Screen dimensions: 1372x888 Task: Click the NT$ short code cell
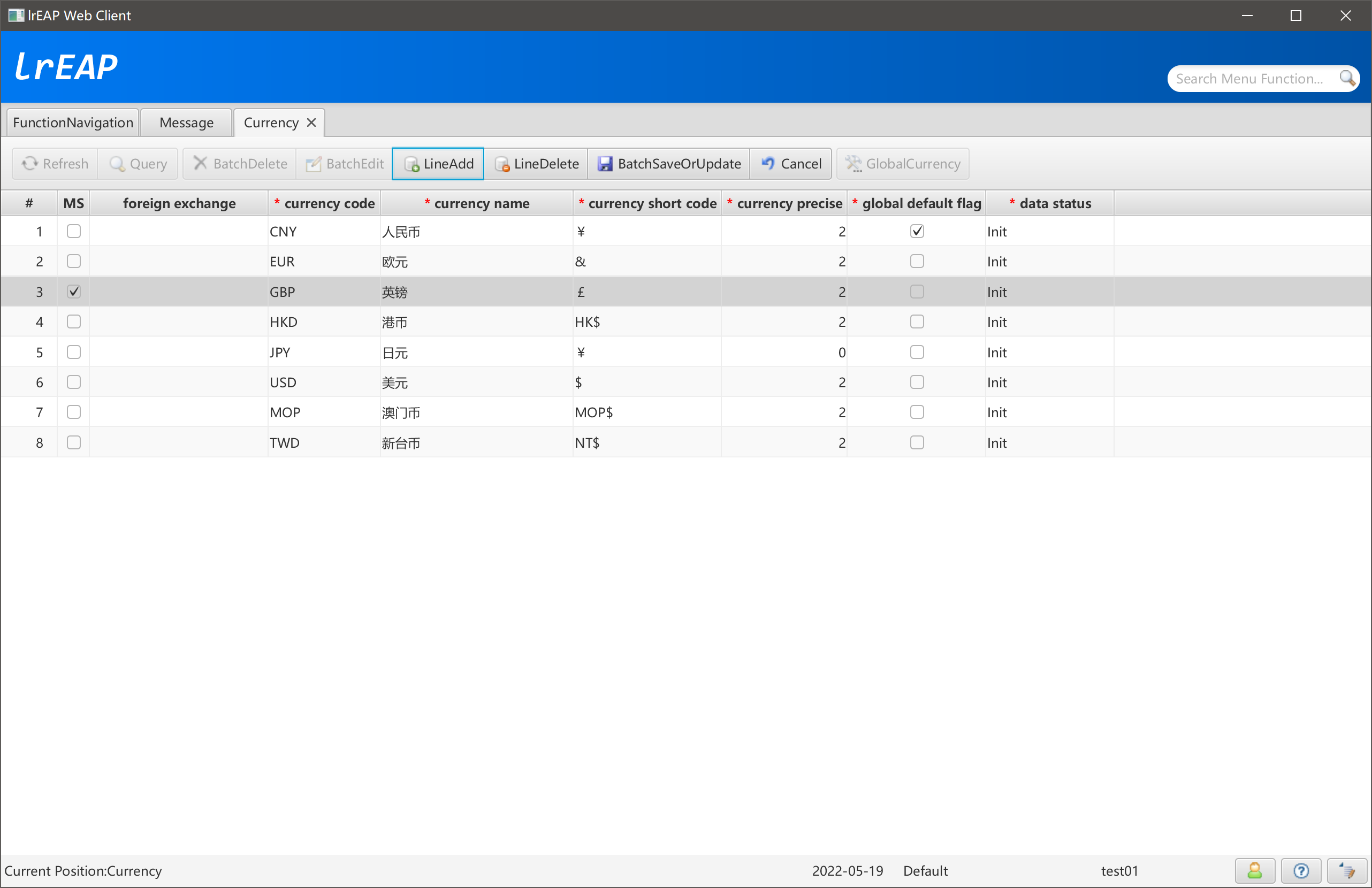coord(647,443)
